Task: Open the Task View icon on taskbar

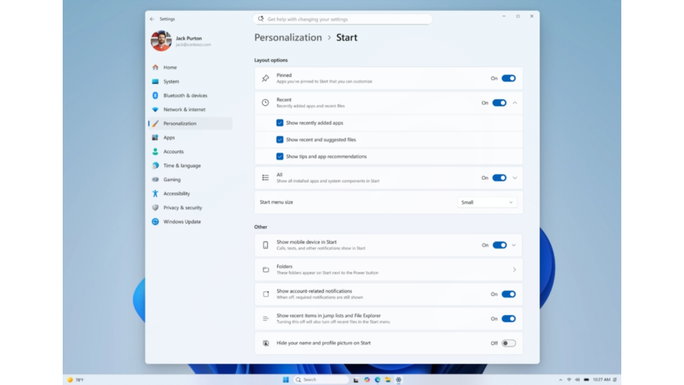Action: click(x=356, y=380)
